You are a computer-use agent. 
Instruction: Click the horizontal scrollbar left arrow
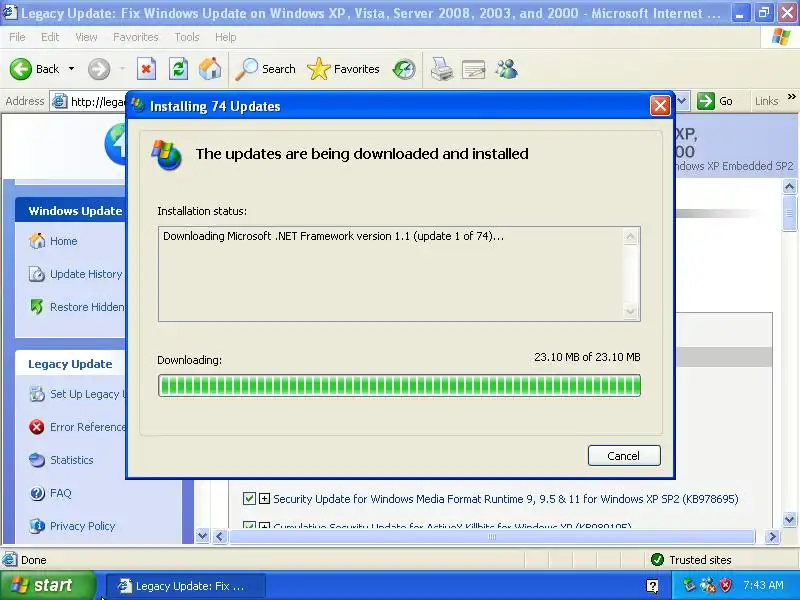(220, 536)
